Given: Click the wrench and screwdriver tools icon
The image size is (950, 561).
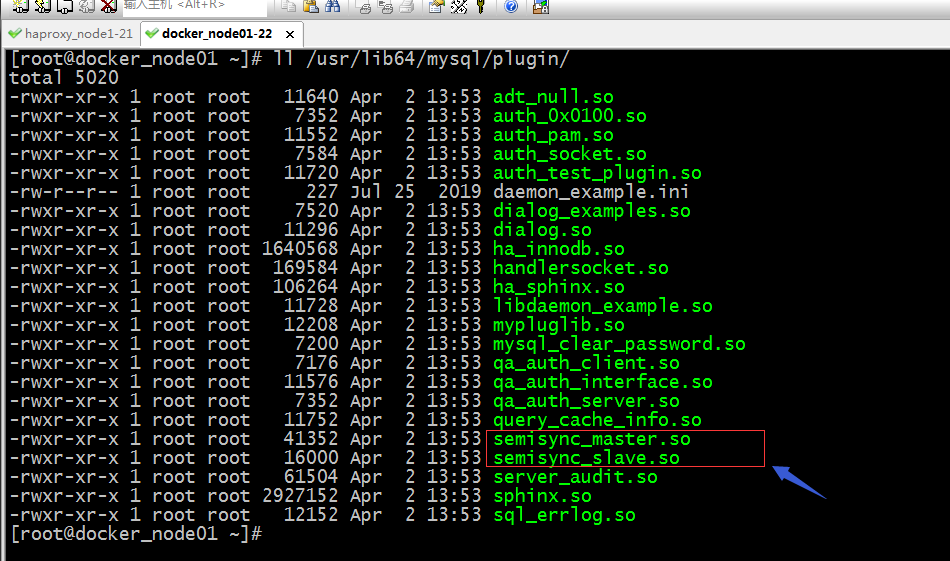Looking at the screenshot, I should [x=459, y=6].
